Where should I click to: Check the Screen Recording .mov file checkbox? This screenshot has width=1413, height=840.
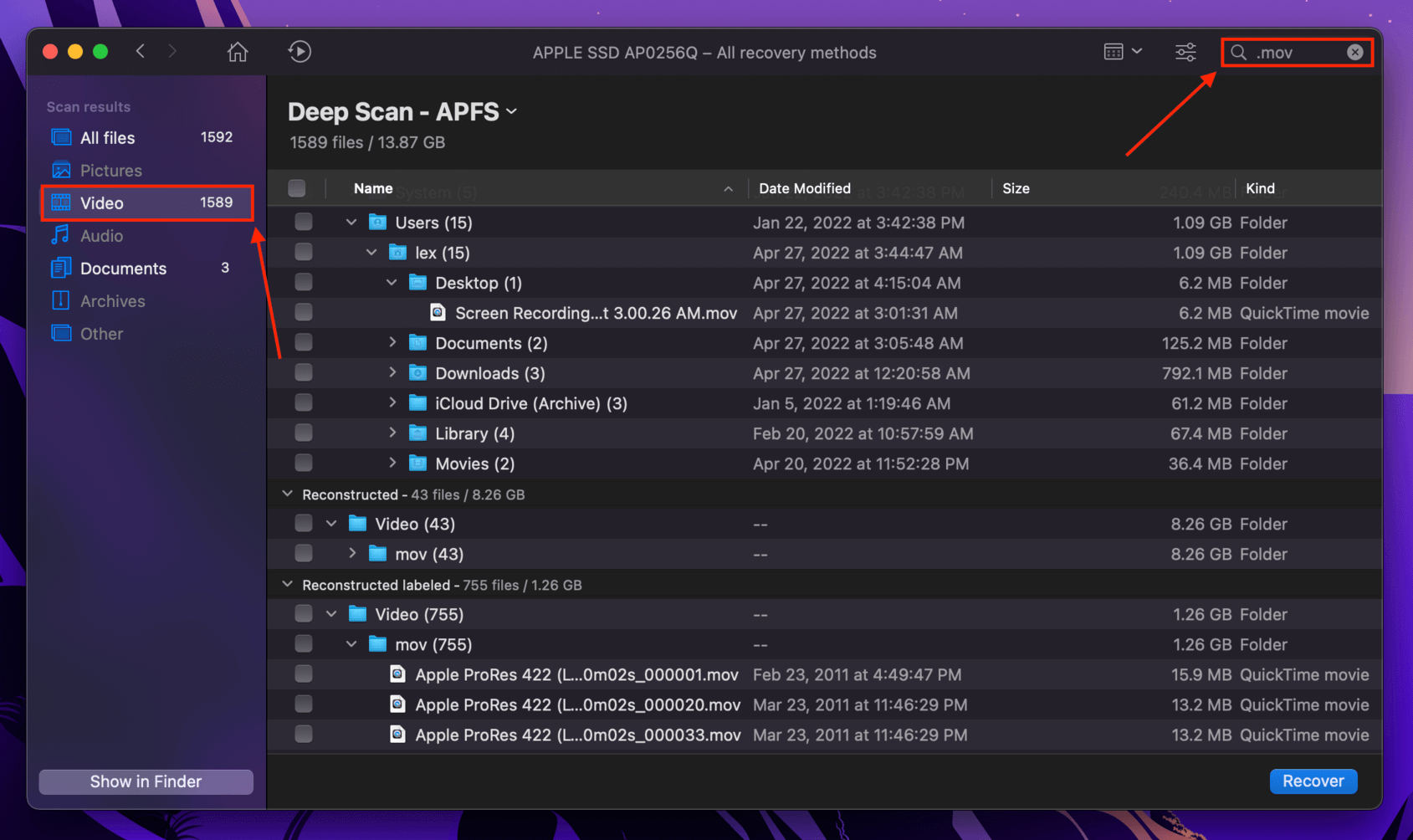point(304,312)
